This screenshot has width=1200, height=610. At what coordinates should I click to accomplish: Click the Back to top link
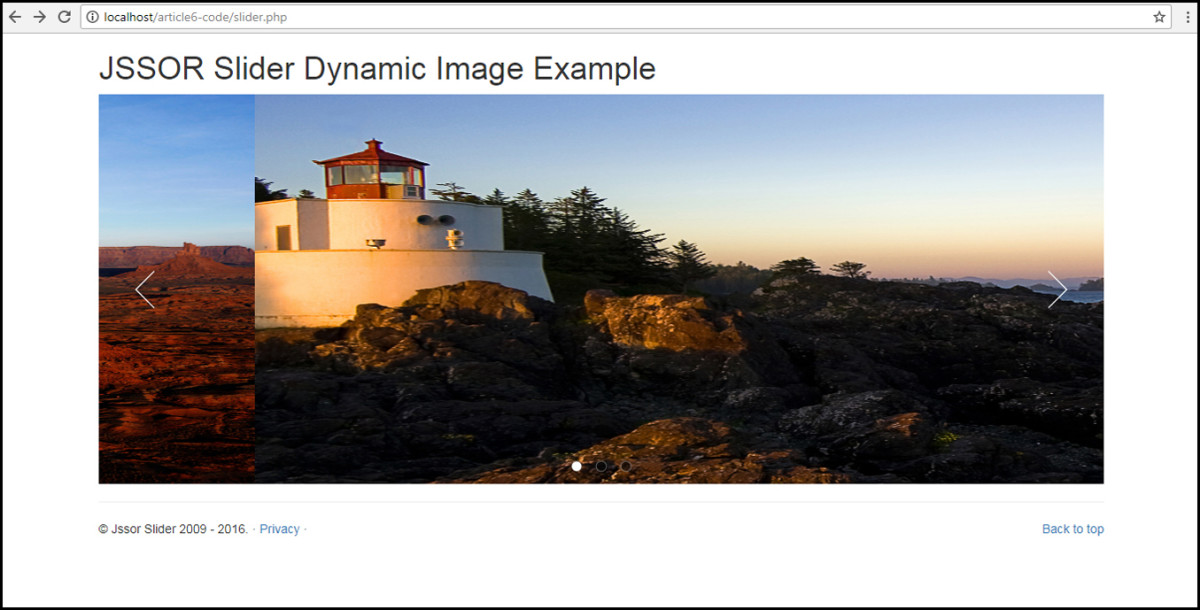coord(1072,528)
